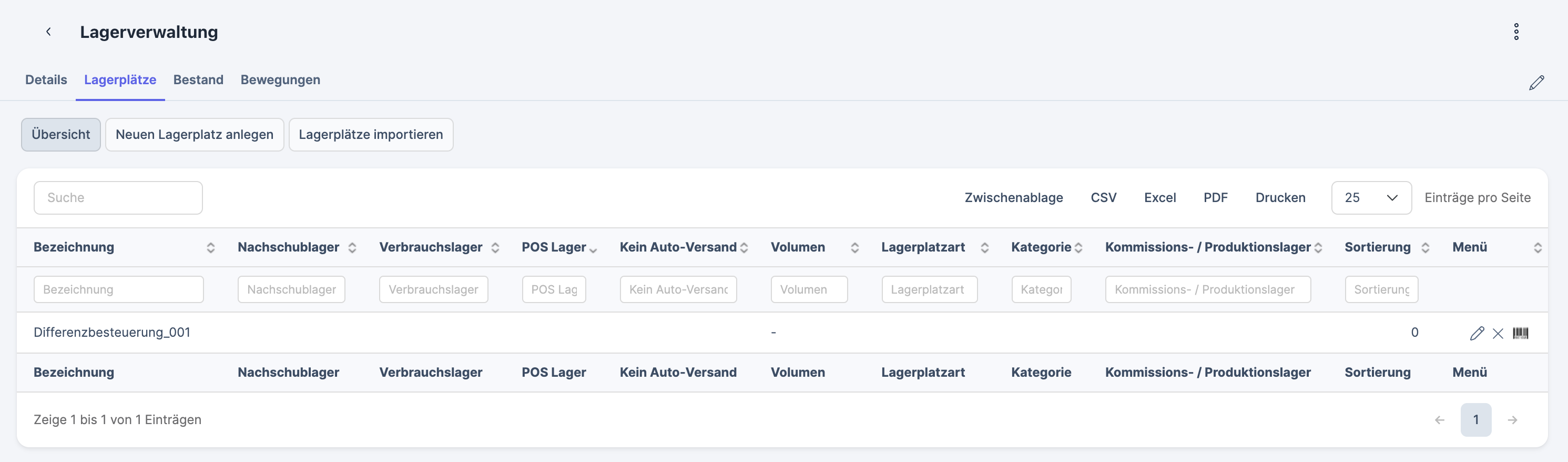Open the entries per page dropdown
The height and width of the screenshot is (462, 1568).
1371,198
